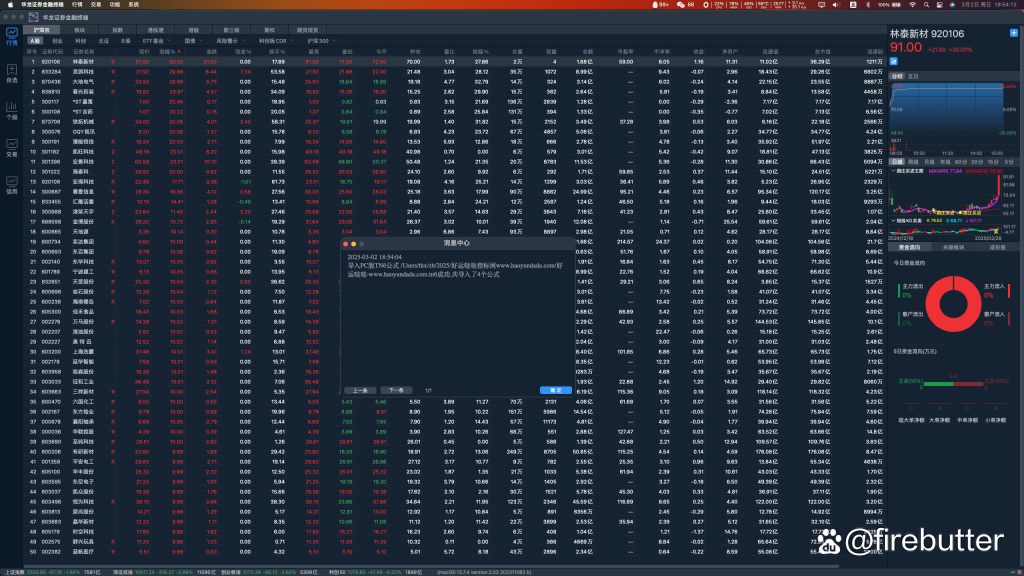Click the 个股 sidebar icon
The image size is (1024, 576).
[11, 112]
